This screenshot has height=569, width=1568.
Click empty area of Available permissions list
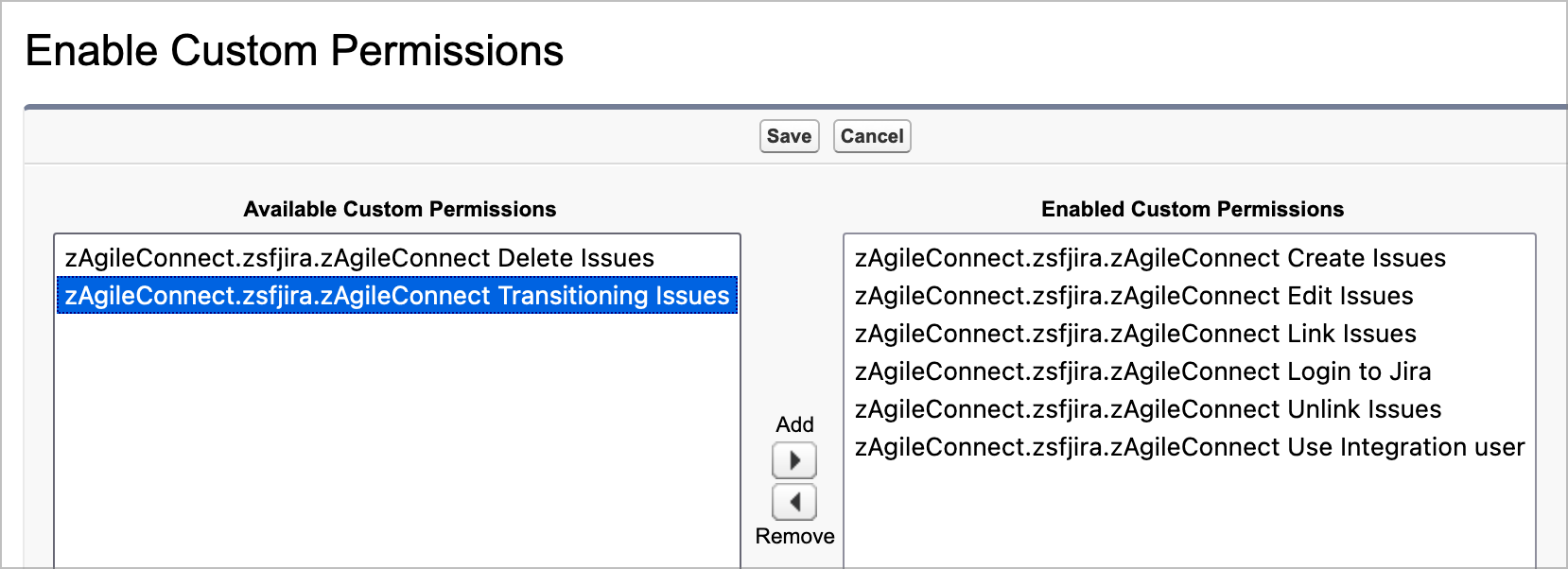click(397, 435)
